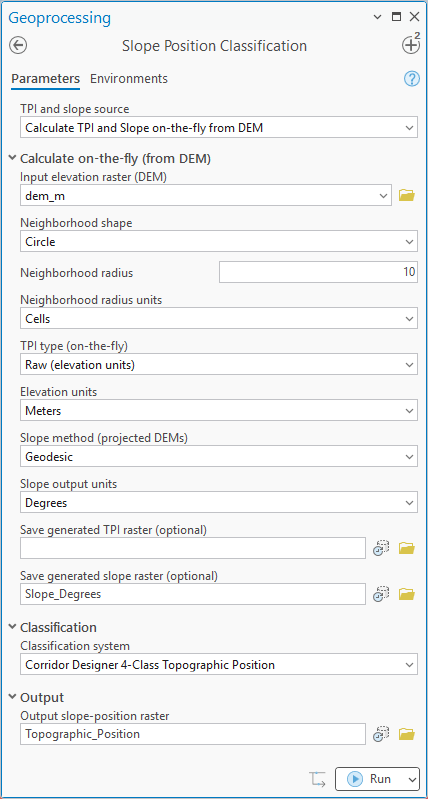Browse folder for output slope-position raster
Screen dimensions: 428x799
click(x=407, y=734)
